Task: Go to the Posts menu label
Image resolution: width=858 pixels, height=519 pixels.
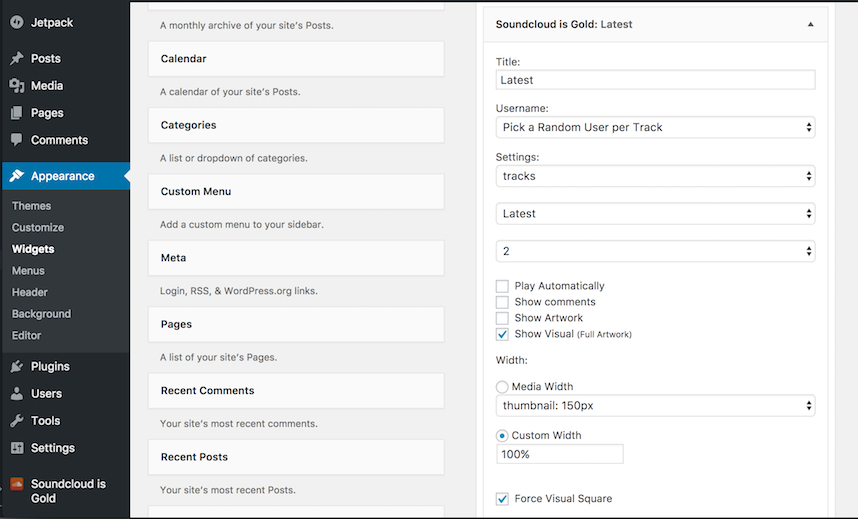Action: click(46, 59)
